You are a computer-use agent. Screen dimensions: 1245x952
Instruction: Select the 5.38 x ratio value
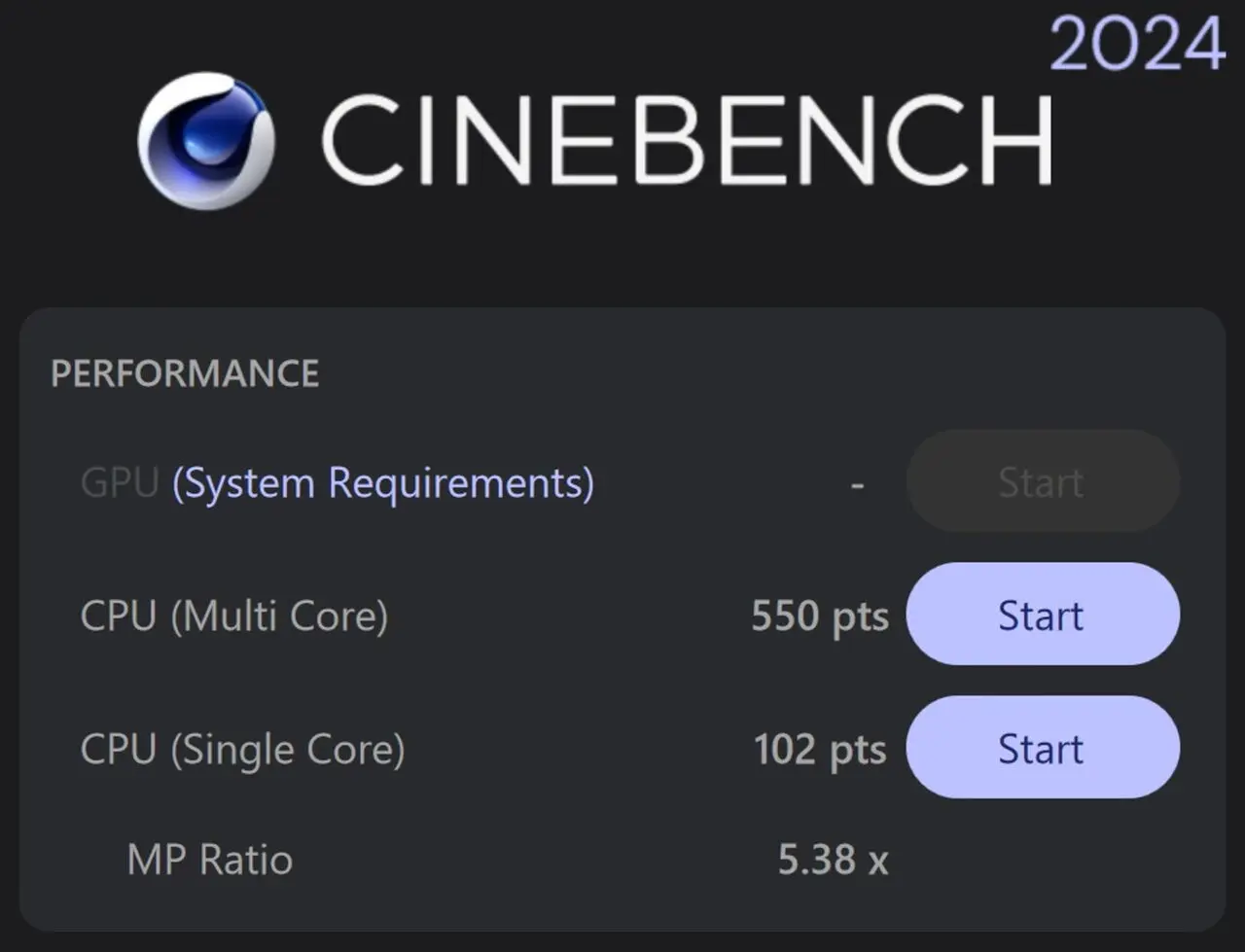click(833, 860)
